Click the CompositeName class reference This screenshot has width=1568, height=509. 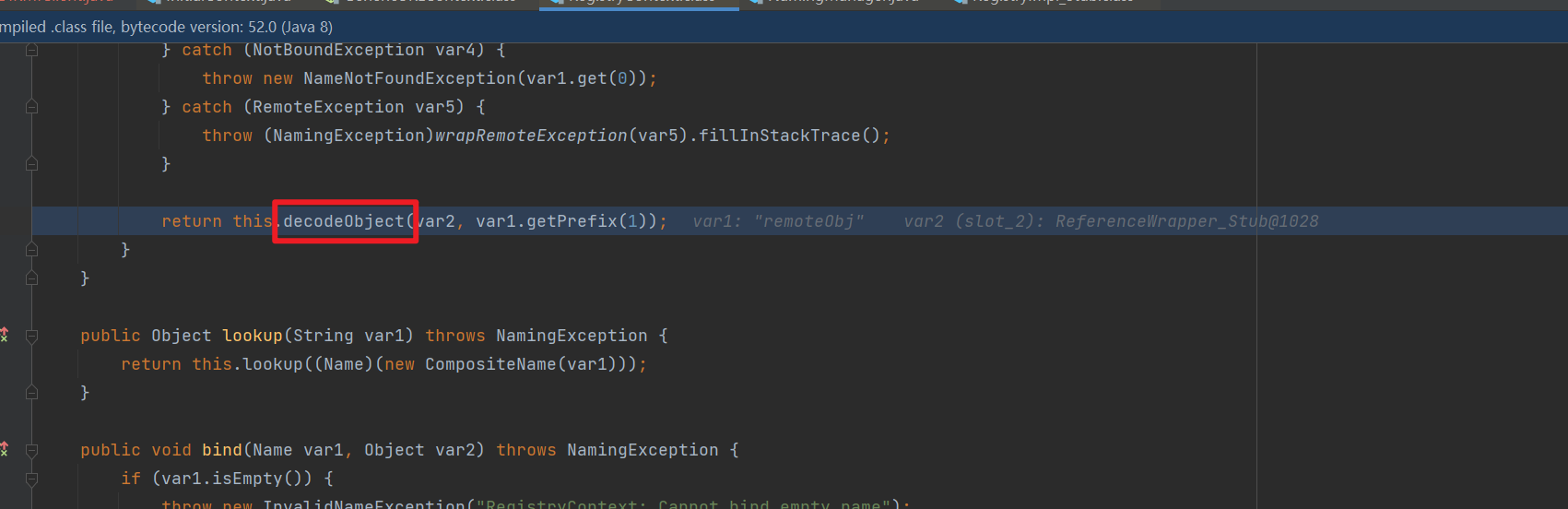(x=490, y=364)
